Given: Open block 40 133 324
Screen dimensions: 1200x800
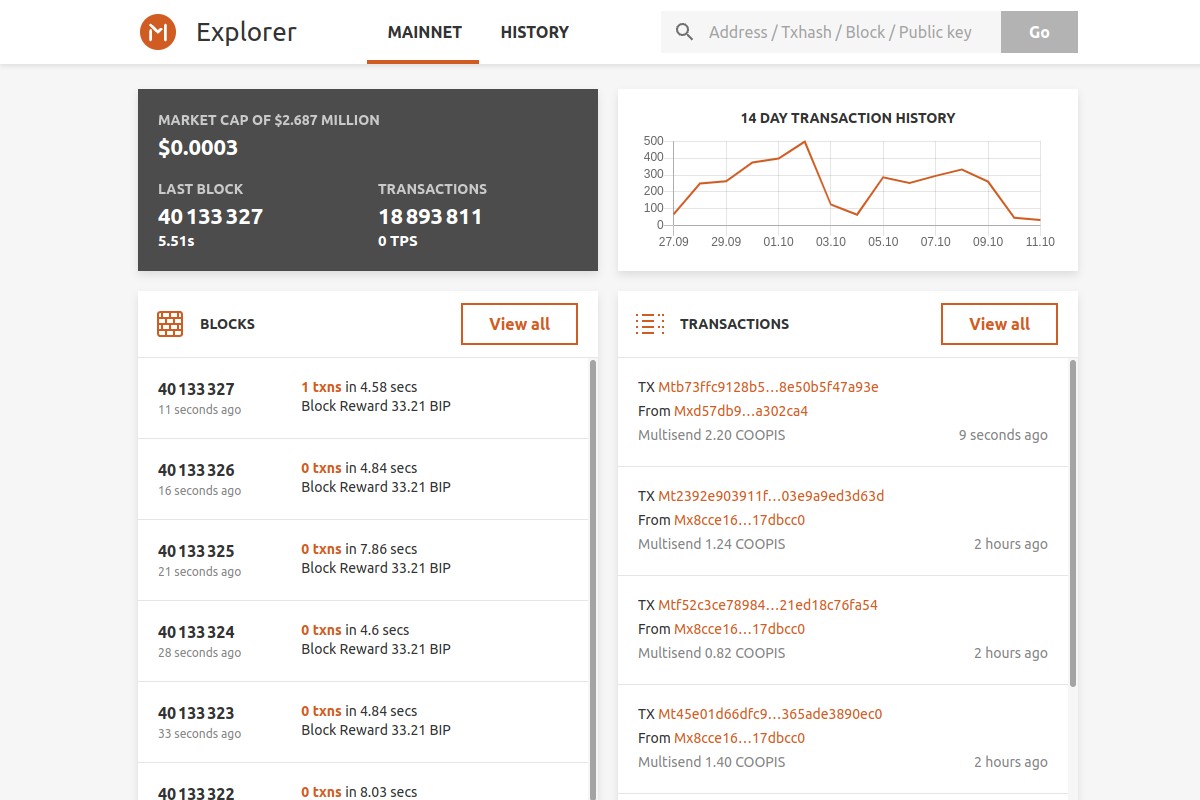Looking at the screenshot, I should click(x=196, y=632).
